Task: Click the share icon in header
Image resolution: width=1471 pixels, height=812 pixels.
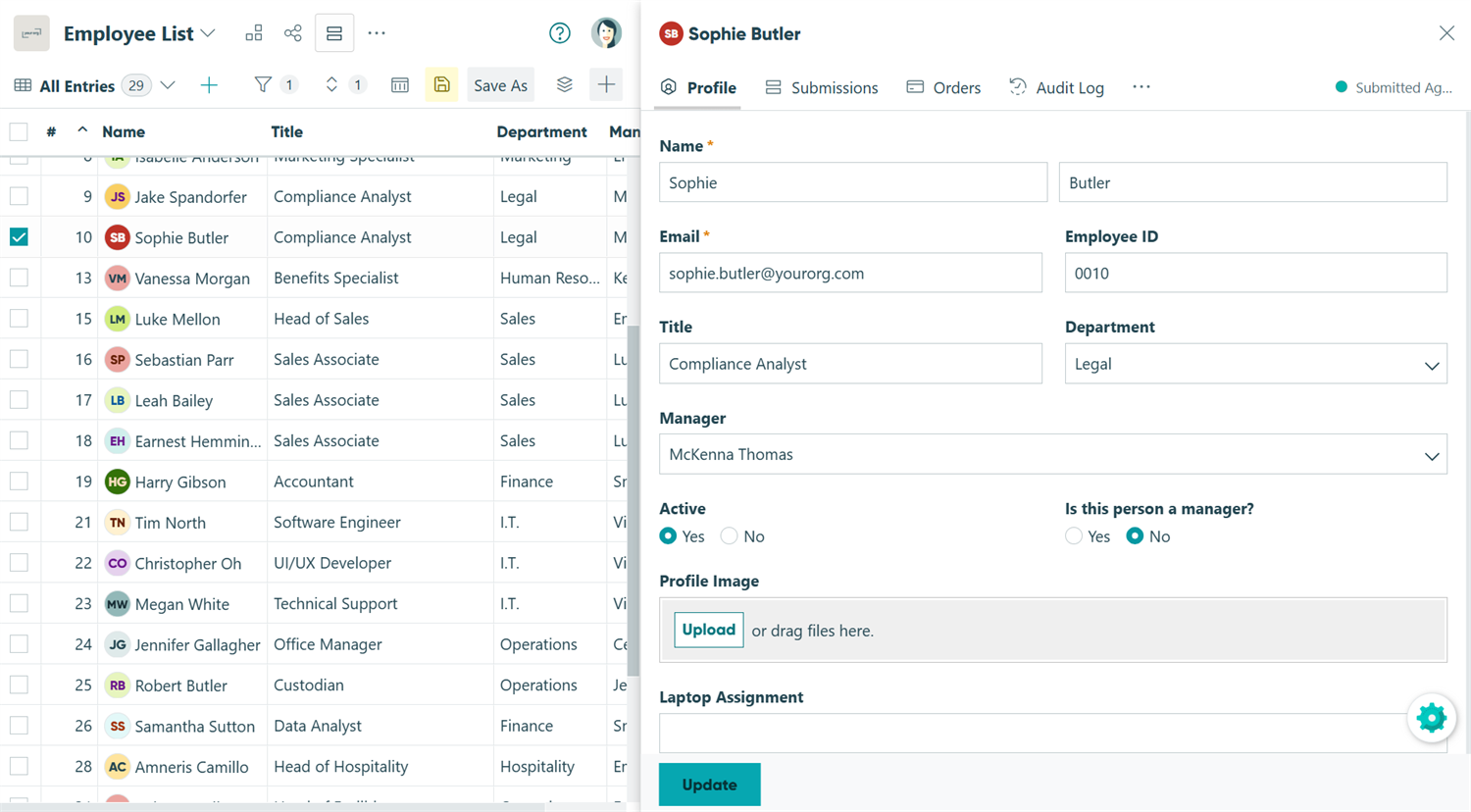Action: 292,33
